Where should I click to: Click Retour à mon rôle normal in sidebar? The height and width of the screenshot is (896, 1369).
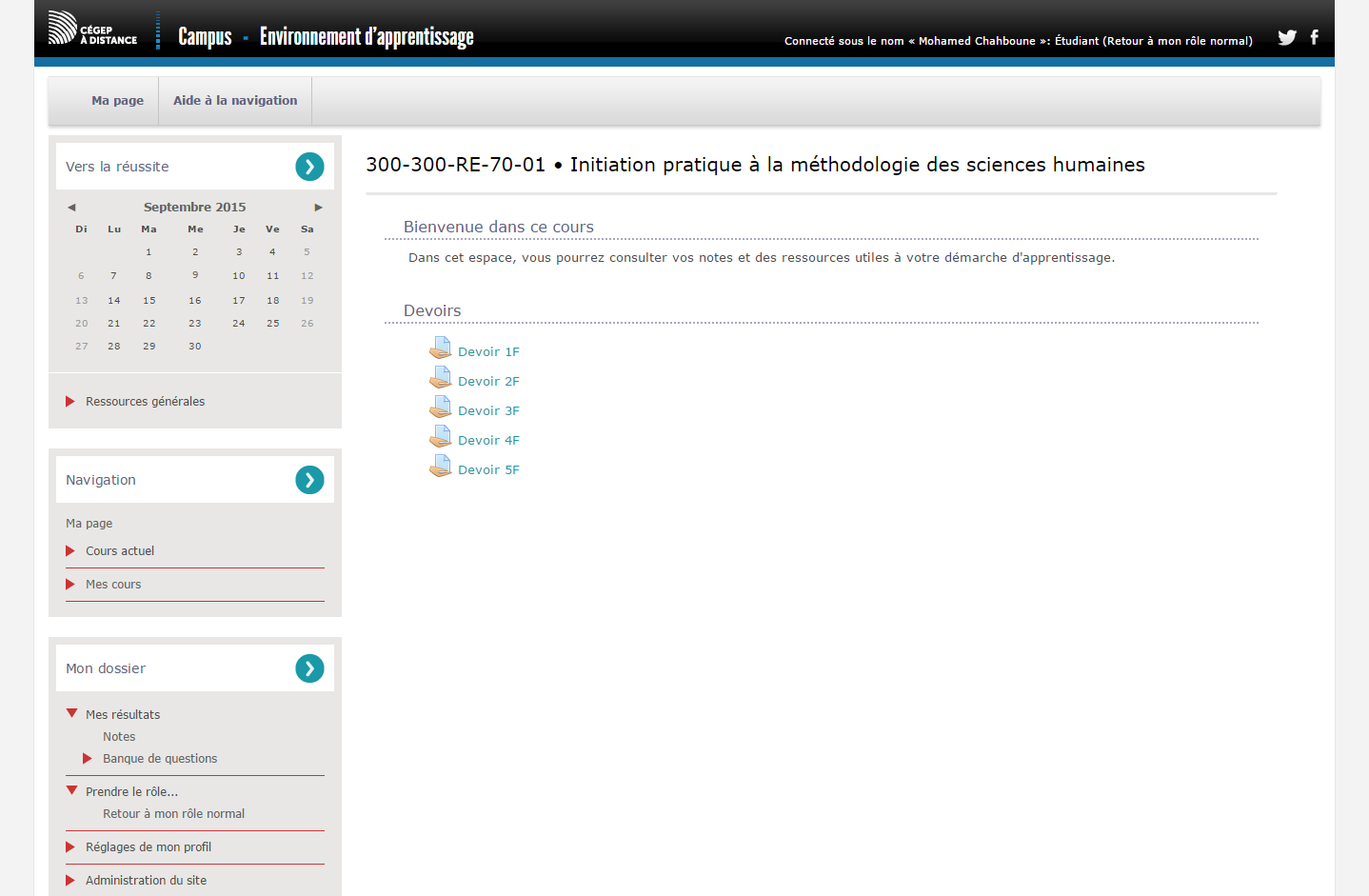[x=173, y=814]
